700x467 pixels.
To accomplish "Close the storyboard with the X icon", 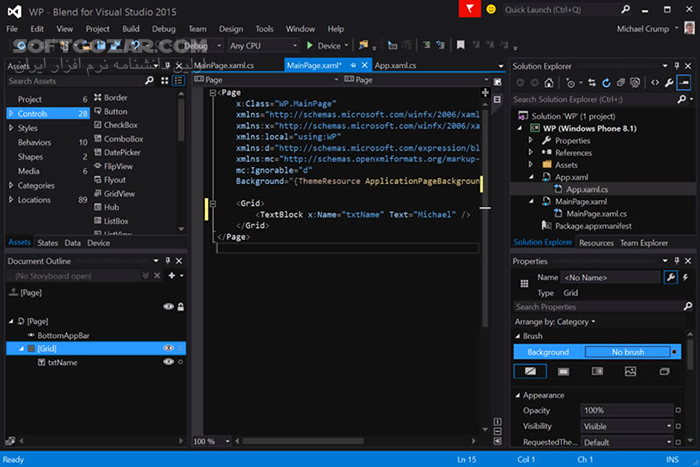I will [157, 276].
